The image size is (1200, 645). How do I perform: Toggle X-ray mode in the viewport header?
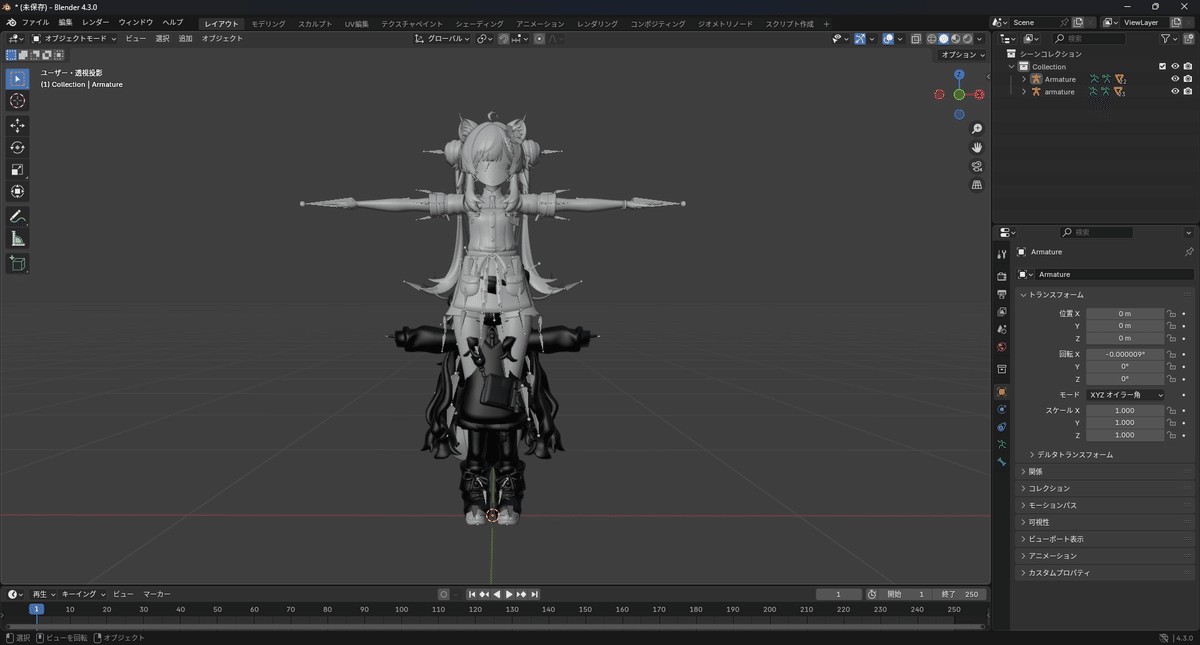point(915,39)
